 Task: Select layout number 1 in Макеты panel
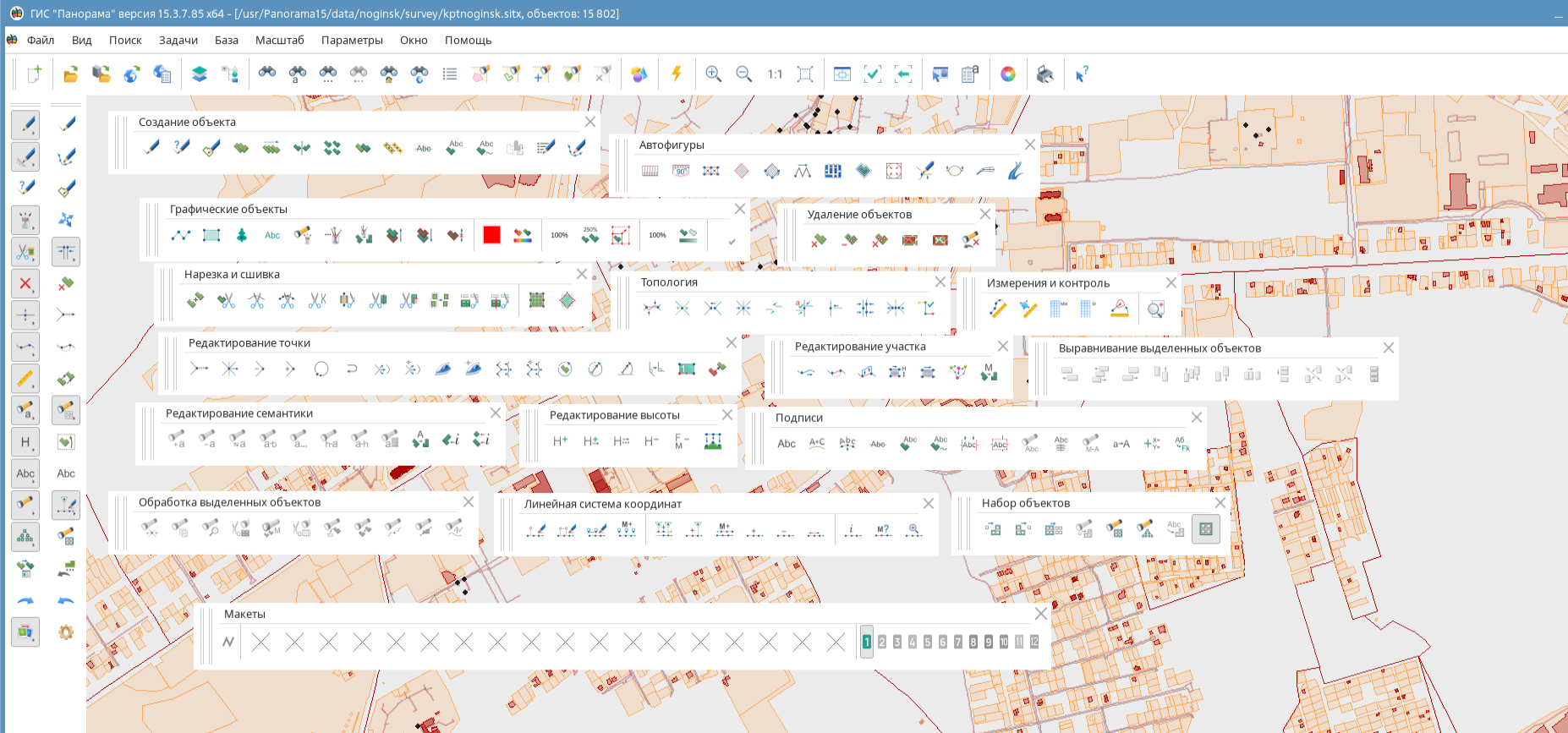coord(866,643)
